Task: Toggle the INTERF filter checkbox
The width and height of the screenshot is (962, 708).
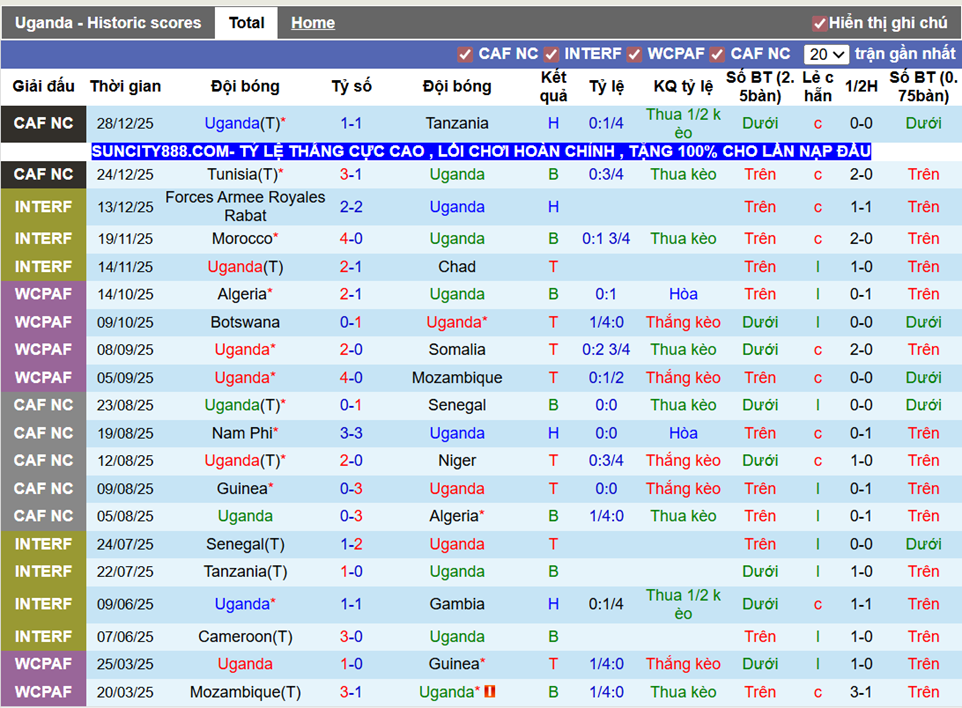Action: pos(551,55)
